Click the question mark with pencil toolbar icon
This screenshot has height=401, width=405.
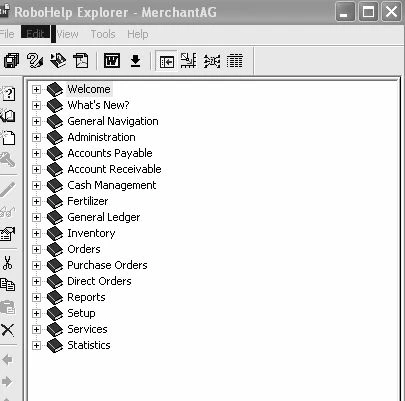click(35, 61)
